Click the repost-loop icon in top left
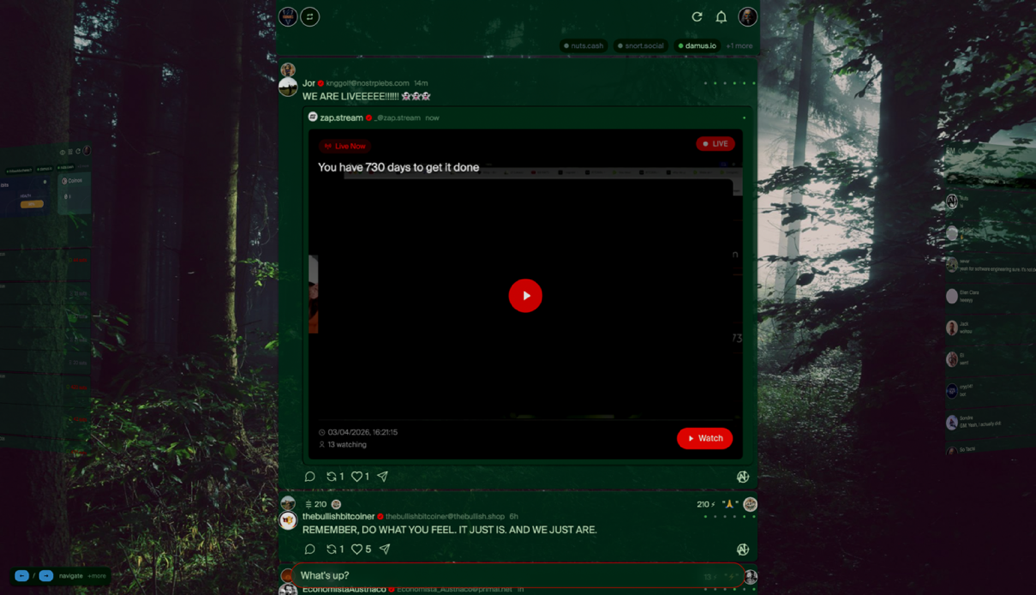 [x=310, y=17]
